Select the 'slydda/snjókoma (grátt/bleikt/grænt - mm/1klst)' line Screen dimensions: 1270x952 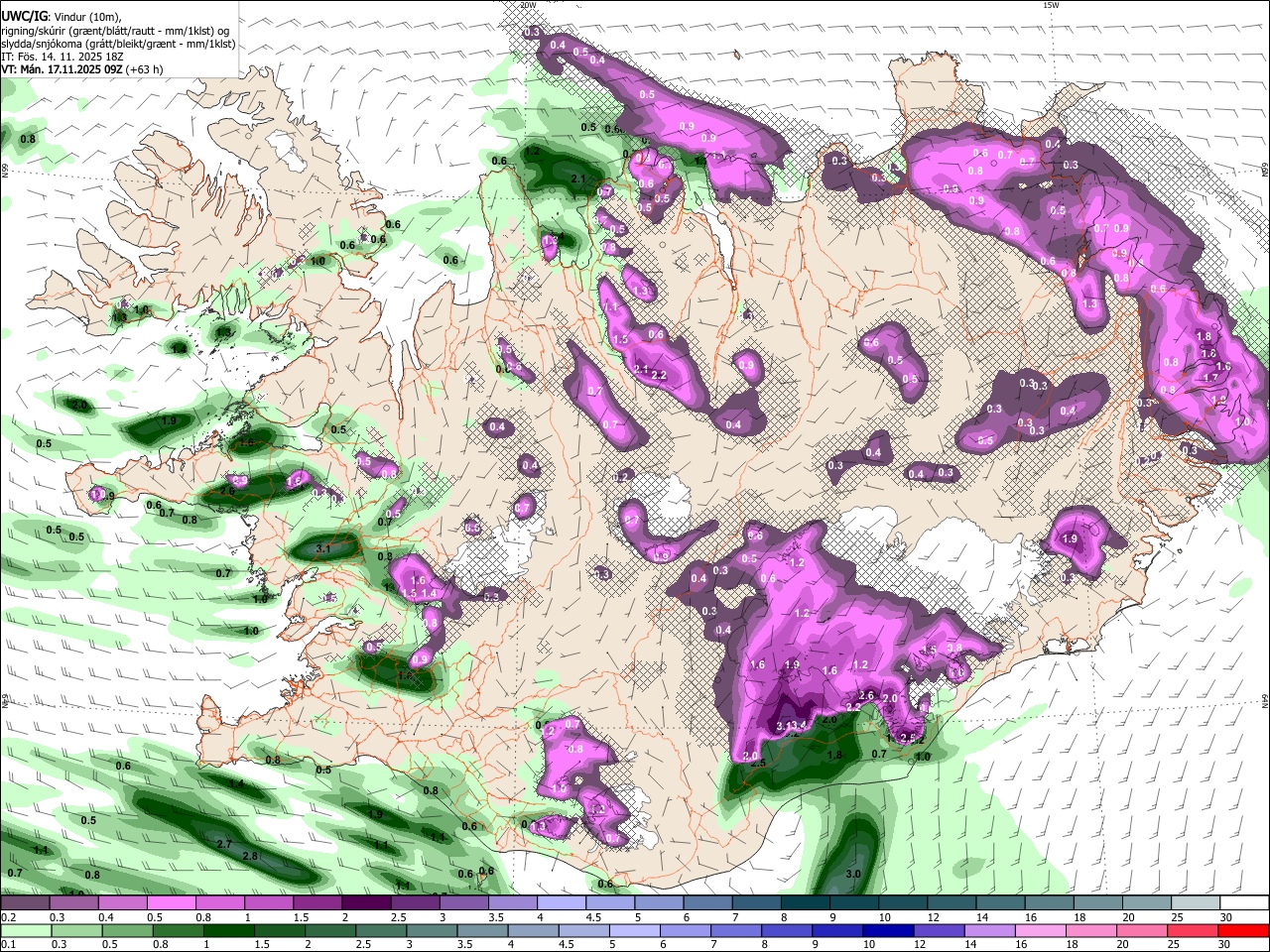click(x=118, y=44)
